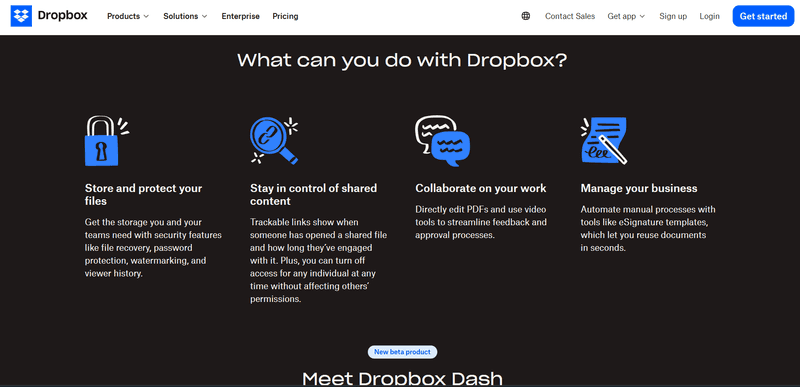Click the chat bubbles illustration
The image size is (800, 387).
(x=442, y=141)
